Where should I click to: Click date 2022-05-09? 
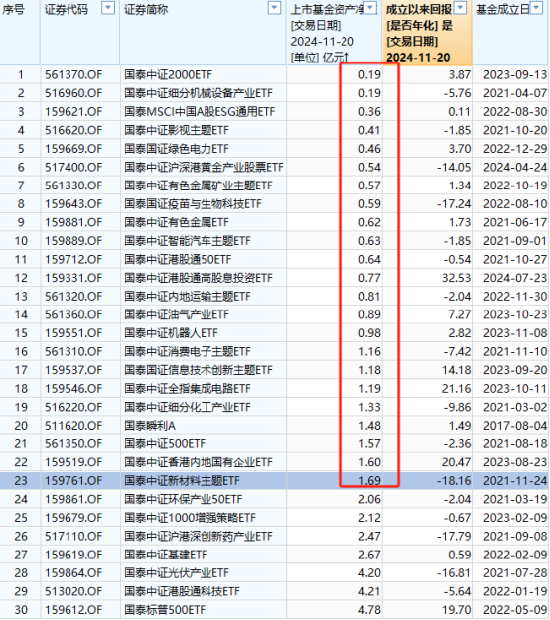(x=515, y=610)
